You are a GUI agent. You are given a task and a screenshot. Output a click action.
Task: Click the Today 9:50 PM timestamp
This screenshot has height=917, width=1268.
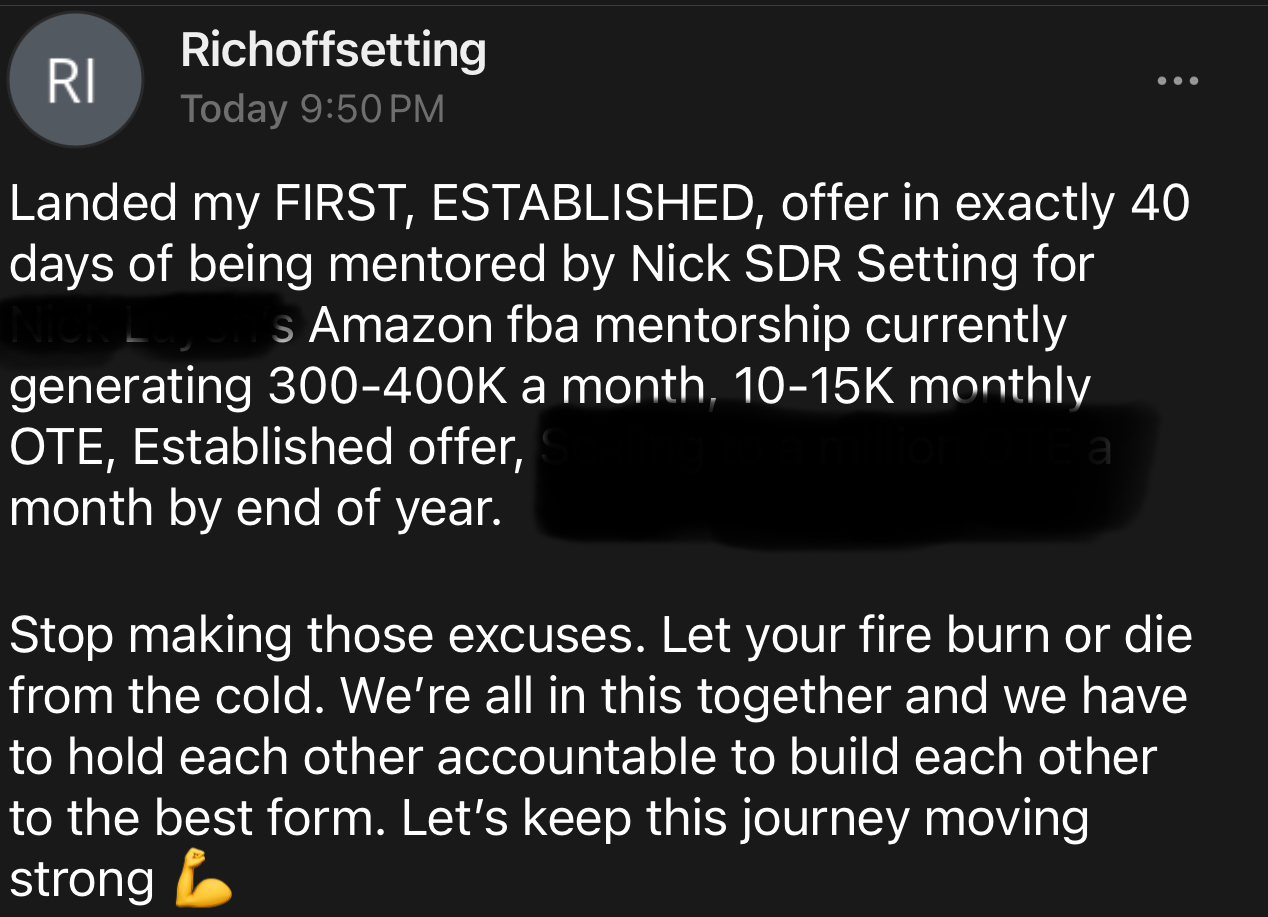coord(312,108)
